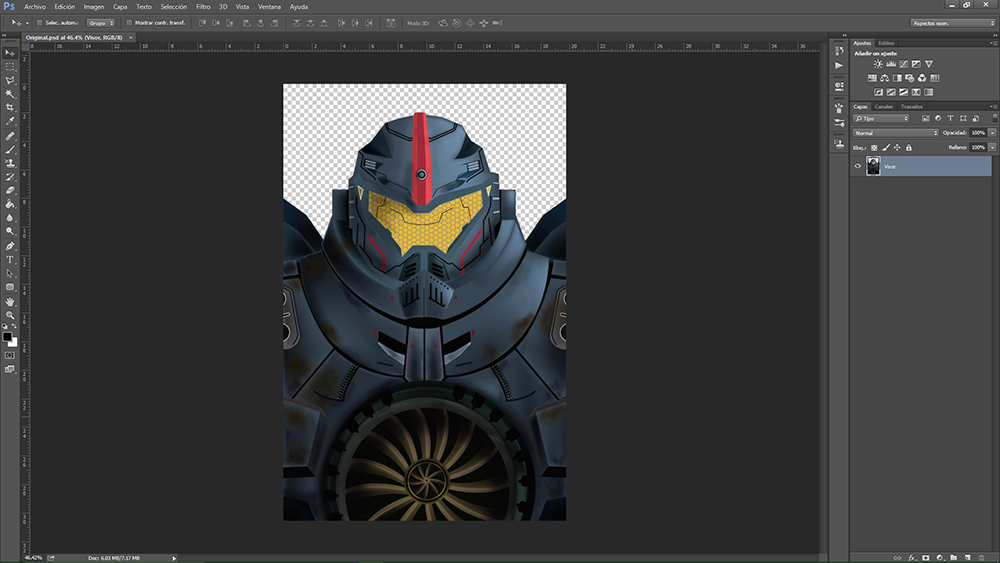The height and width of the screenshot is (563, 1000).
Task: Open Ajustes panel flyout menu
Action: click(994, 43)
